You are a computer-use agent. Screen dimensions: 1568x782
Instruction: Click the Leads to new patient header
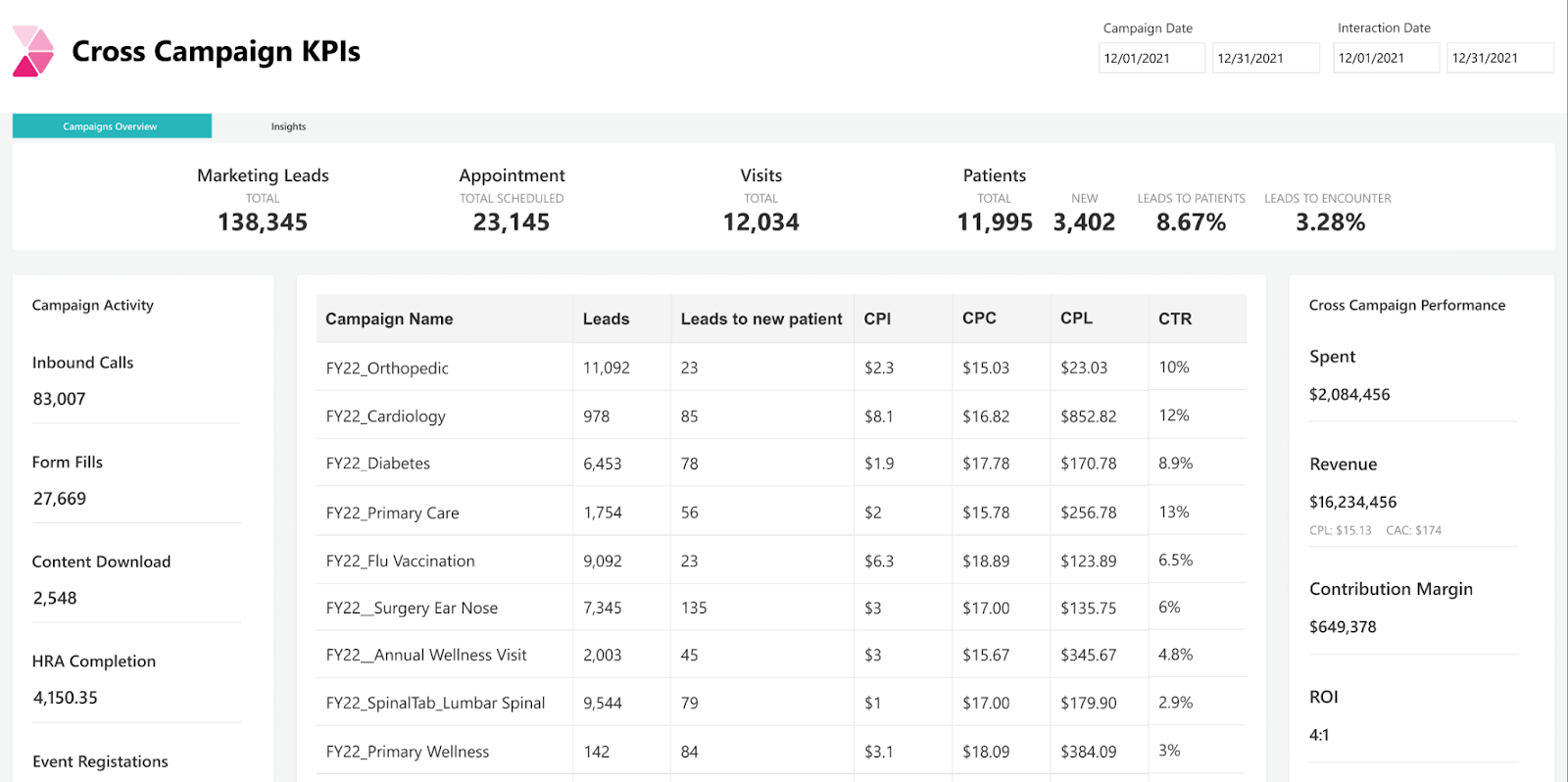761,318
